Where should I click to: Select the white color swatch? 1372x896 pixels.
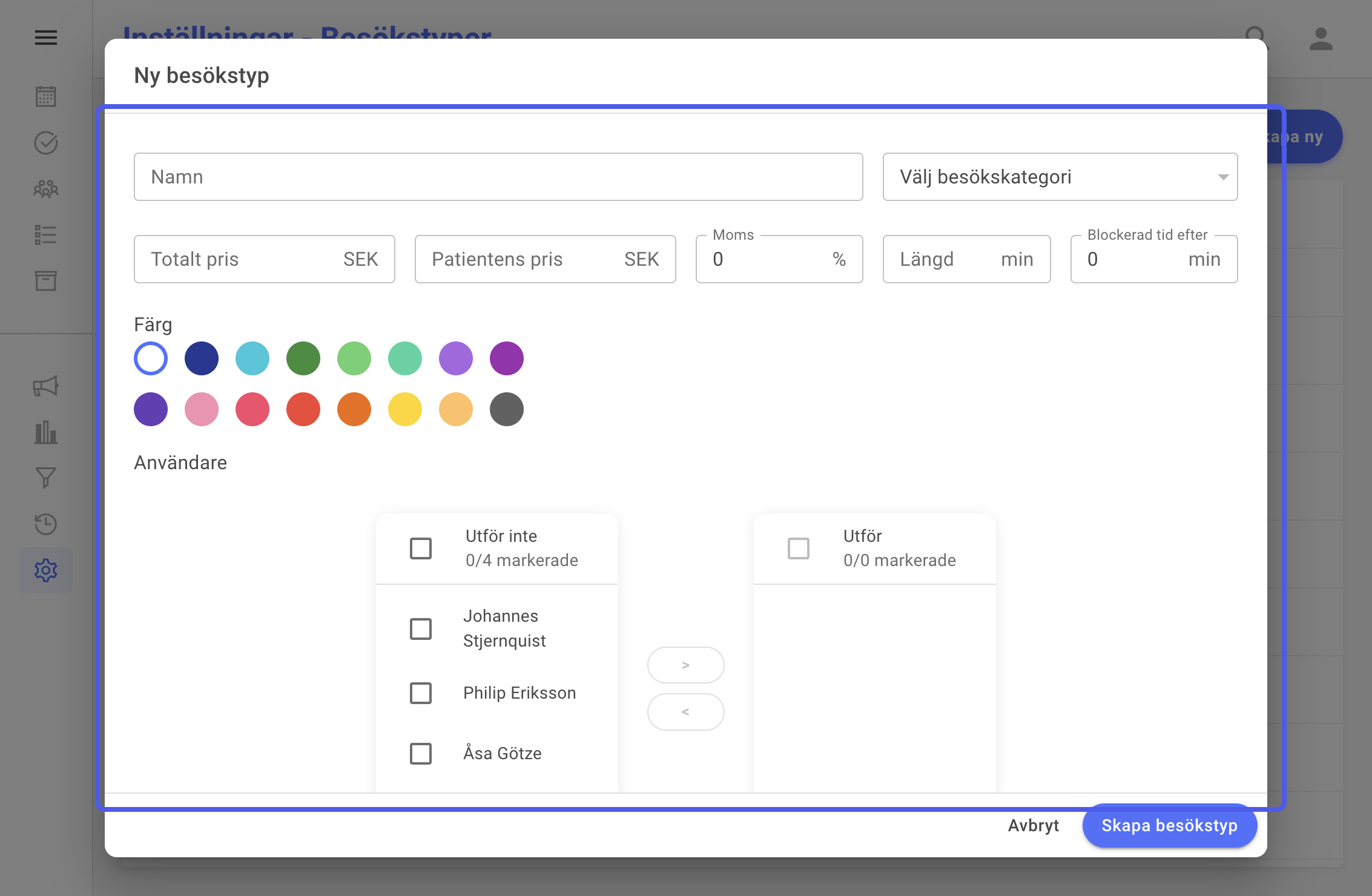[151, 358]
